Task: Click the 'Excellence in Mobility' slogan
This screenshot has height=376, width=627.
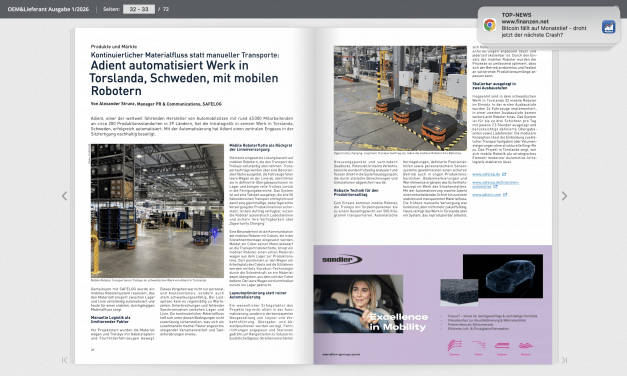Action: click(x=398, y=322)
